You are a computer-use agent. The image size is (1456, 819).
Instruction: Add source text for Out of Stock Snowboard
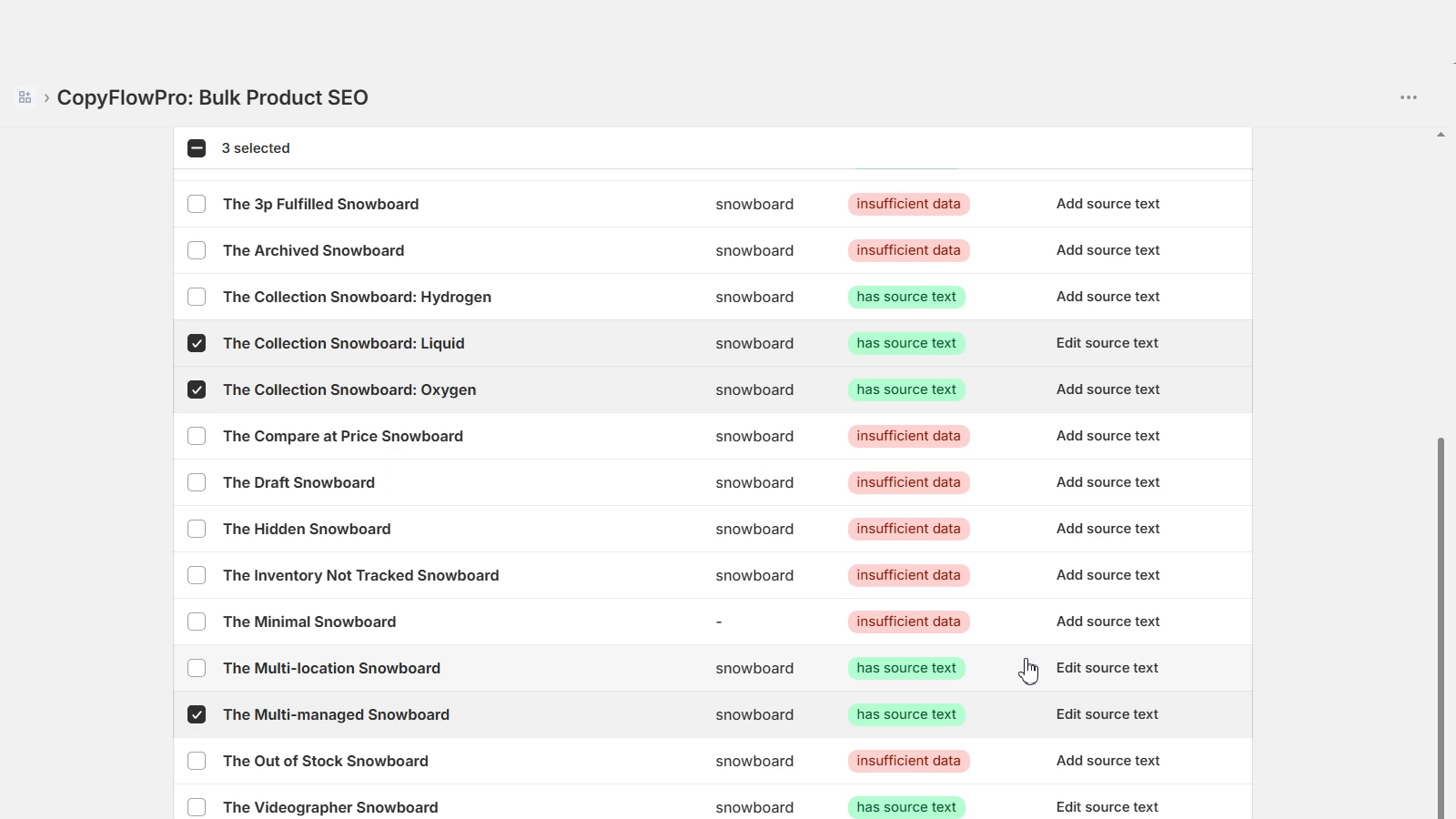click(x=1107, y=761)
